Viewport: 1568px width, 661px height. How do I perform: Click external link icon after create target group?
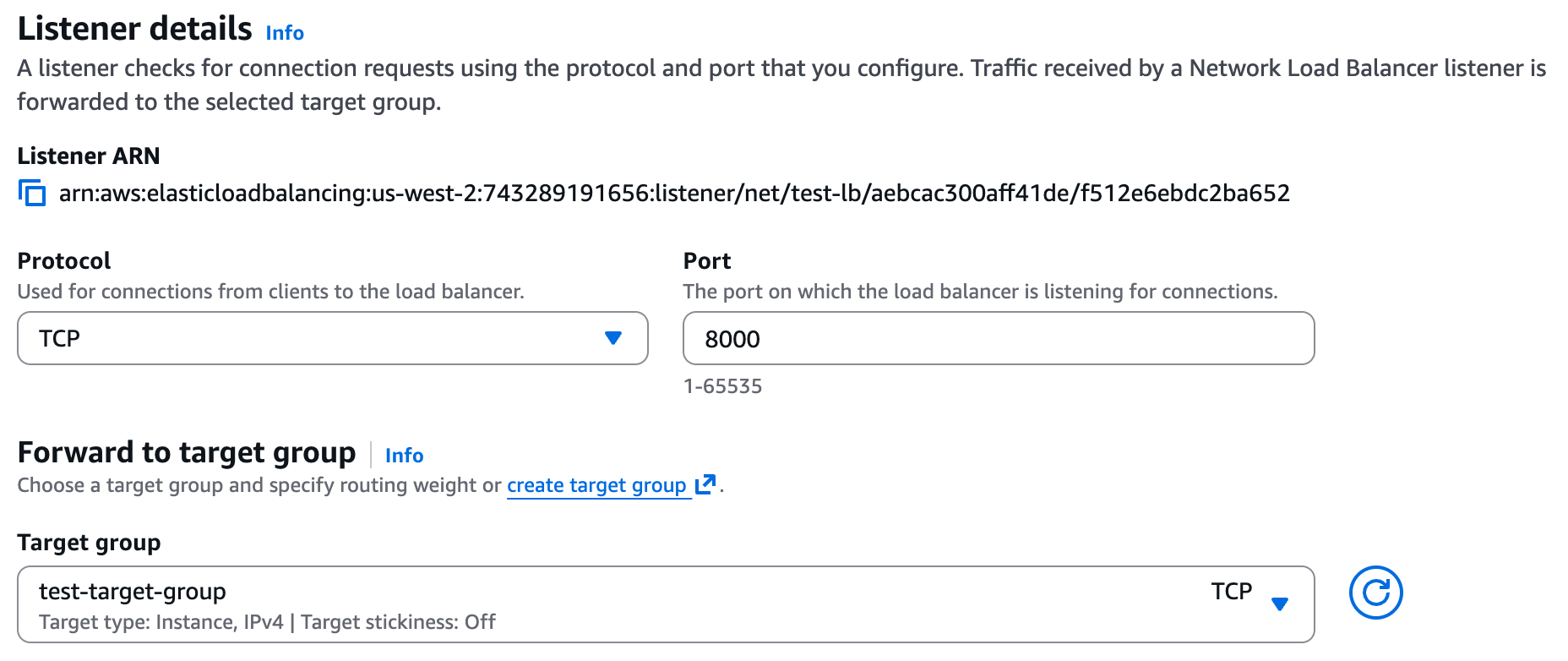(x=705, y=484)
